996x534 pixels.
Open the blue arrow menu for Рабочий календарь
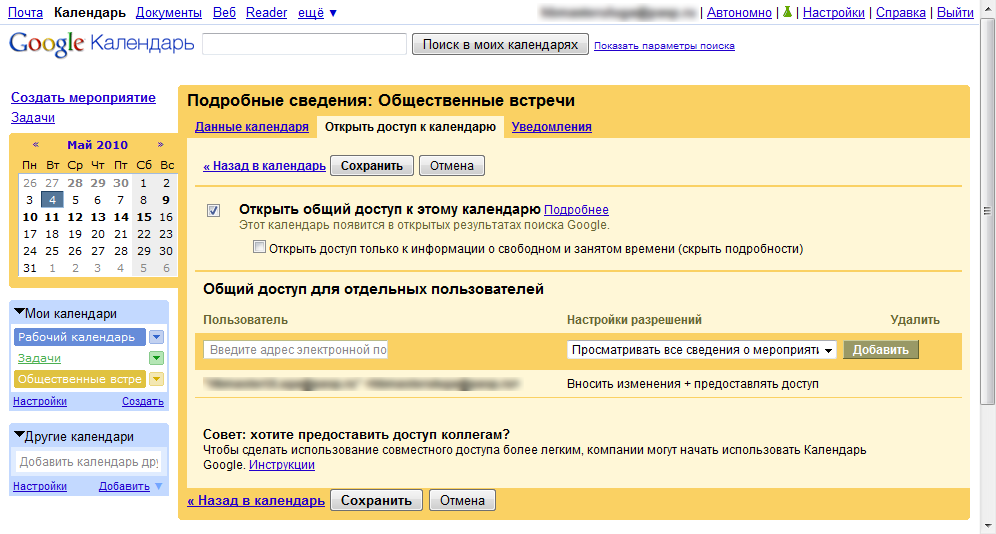(156, 337)
